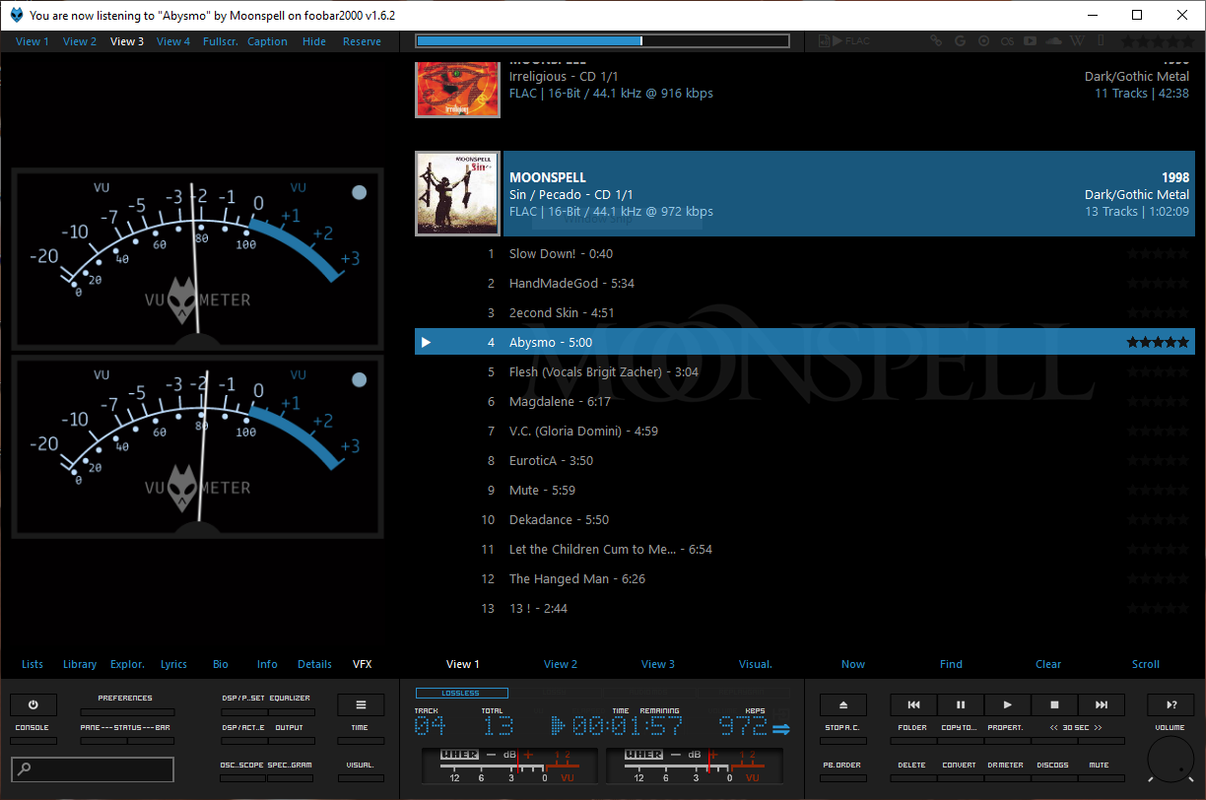Open the PB. ORDER selector
Viewport: 1206px width, 800px height.
843,770
